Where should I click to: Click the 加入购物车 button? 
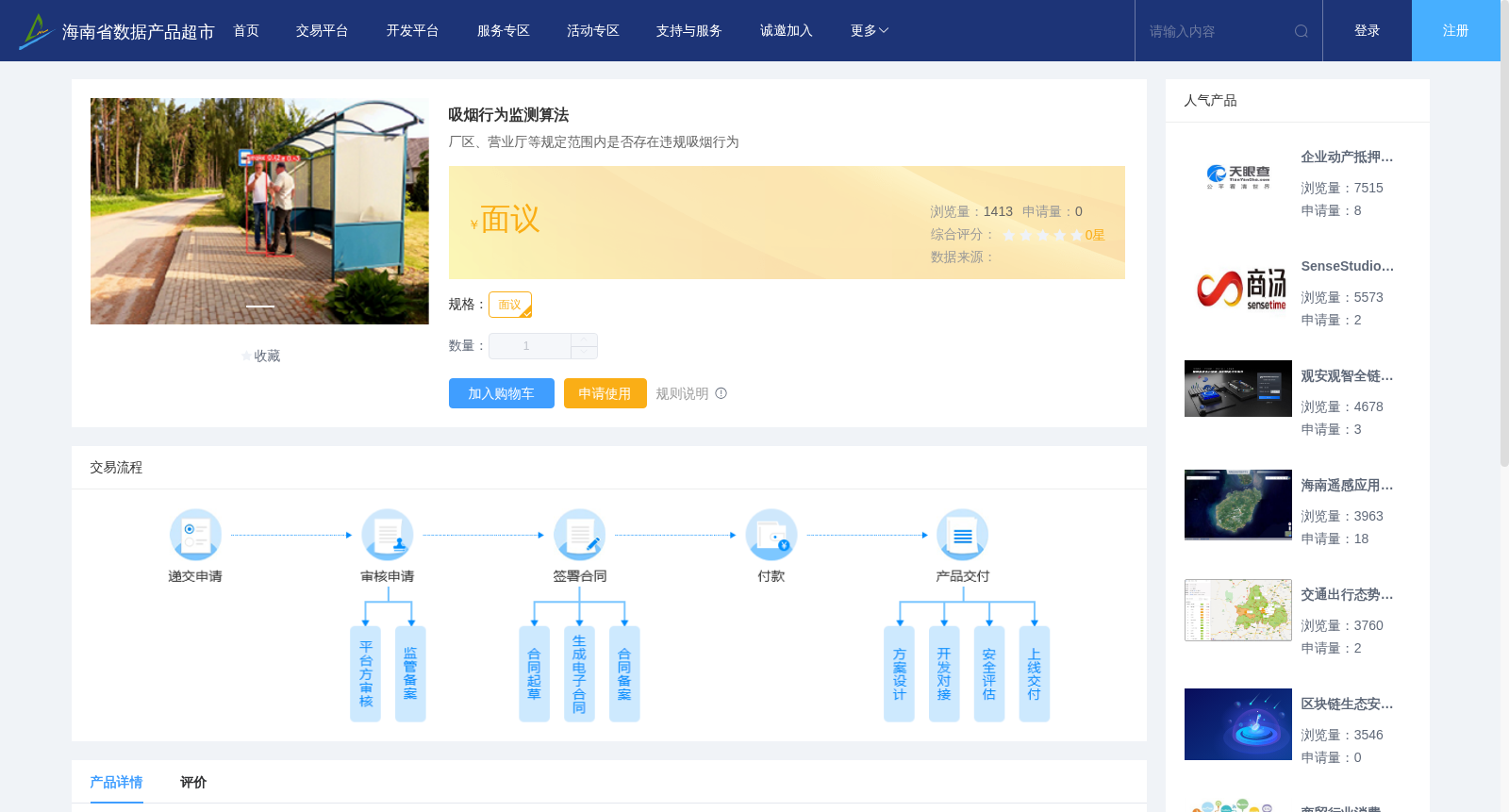(x=502, y=393)
